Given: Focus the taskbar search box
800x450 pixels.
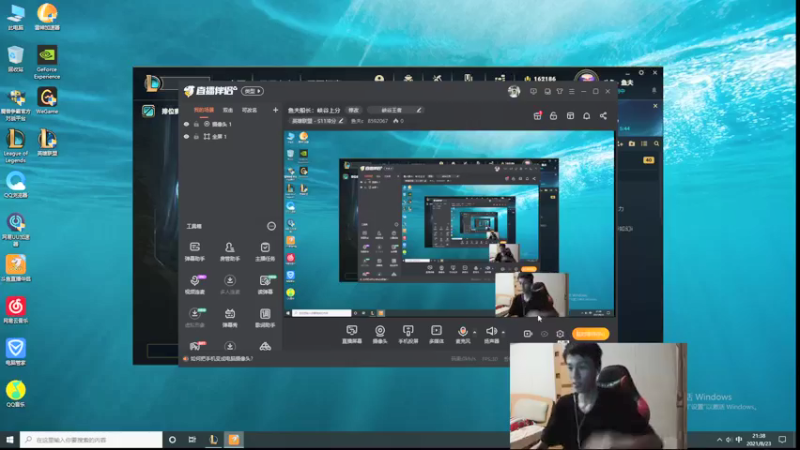Looking at the screenshot, I should [91, 439].
